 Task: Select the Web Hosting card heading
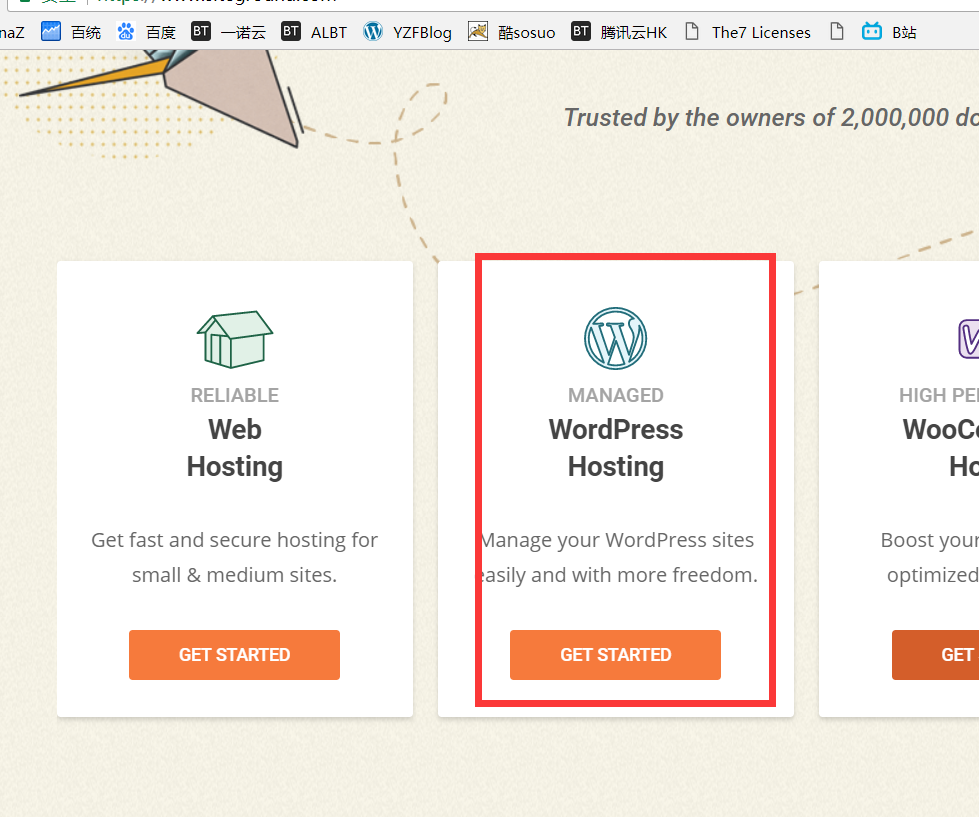pyautogui.click(x=234, y=448)
